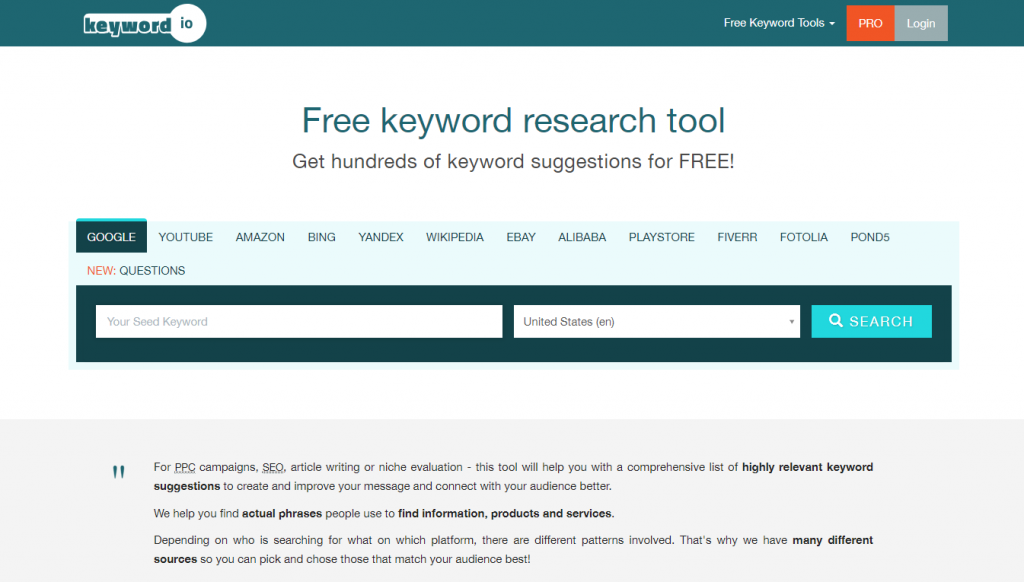The height and width of the screenshot is (582, 1024).
Task: Click the underlined SEO abbreviation
Action: 273,467
